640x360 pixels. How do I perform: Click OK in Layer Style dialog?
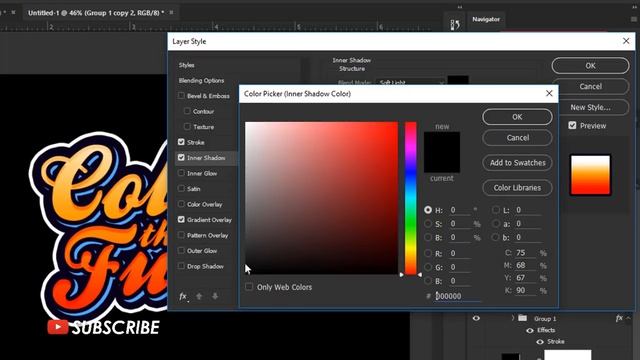[590, 65]
